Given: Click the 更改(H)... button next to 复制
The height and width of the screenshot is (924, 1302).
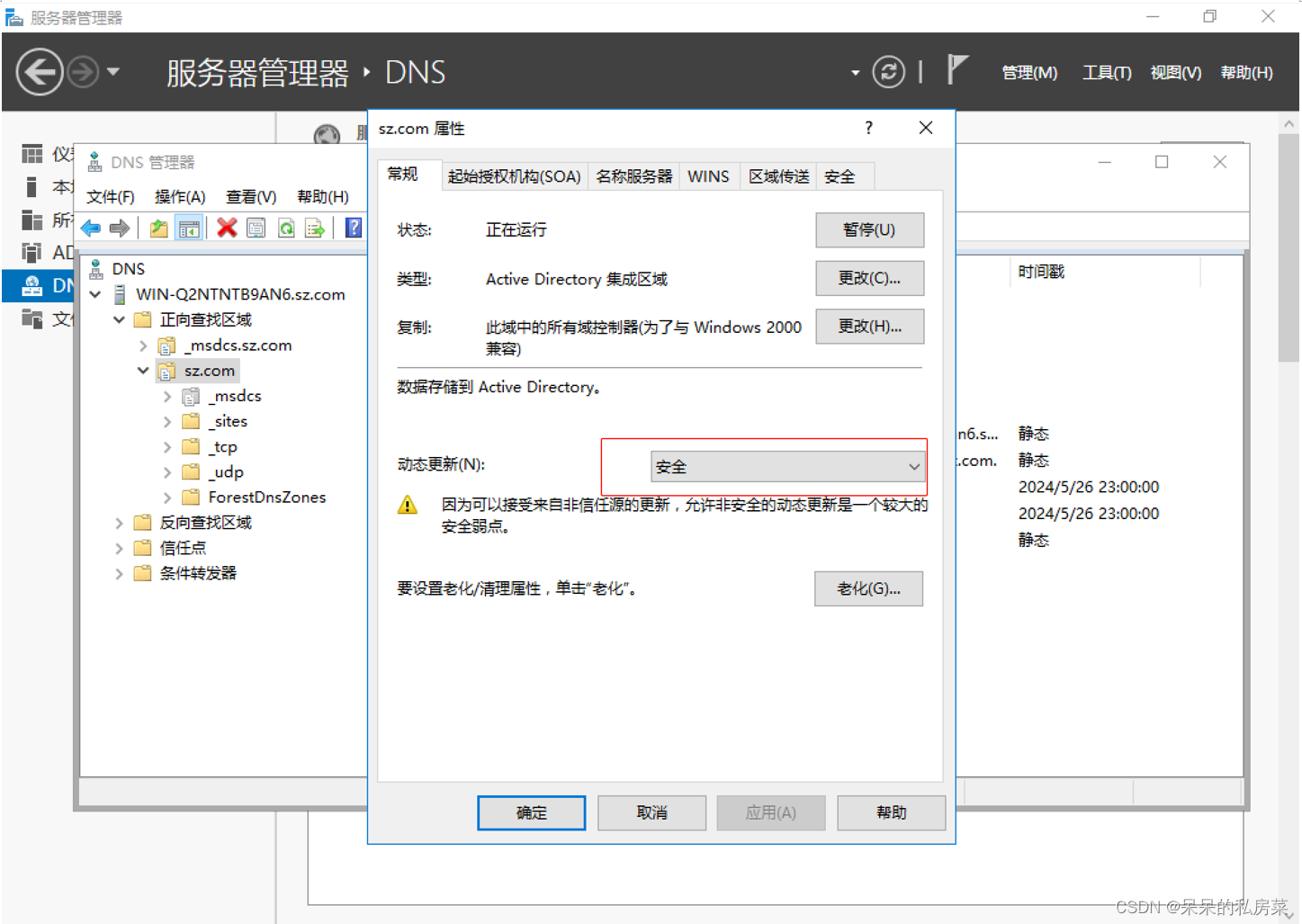Looking at the screenshot, I should (x=869, y=327).
